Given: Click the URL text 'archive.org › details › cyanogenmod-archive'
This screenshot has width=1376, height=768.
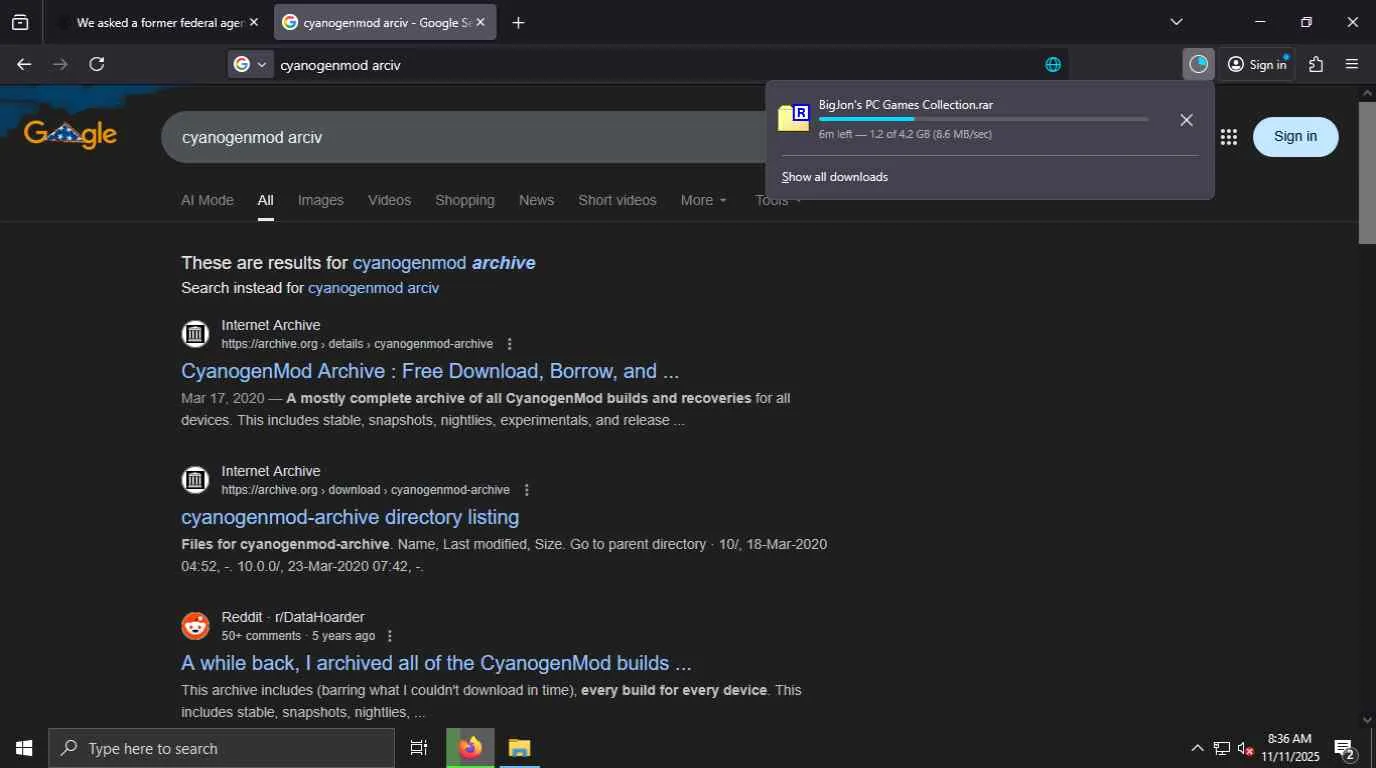Looking at the screenshot, I should (x=357, y=344).
